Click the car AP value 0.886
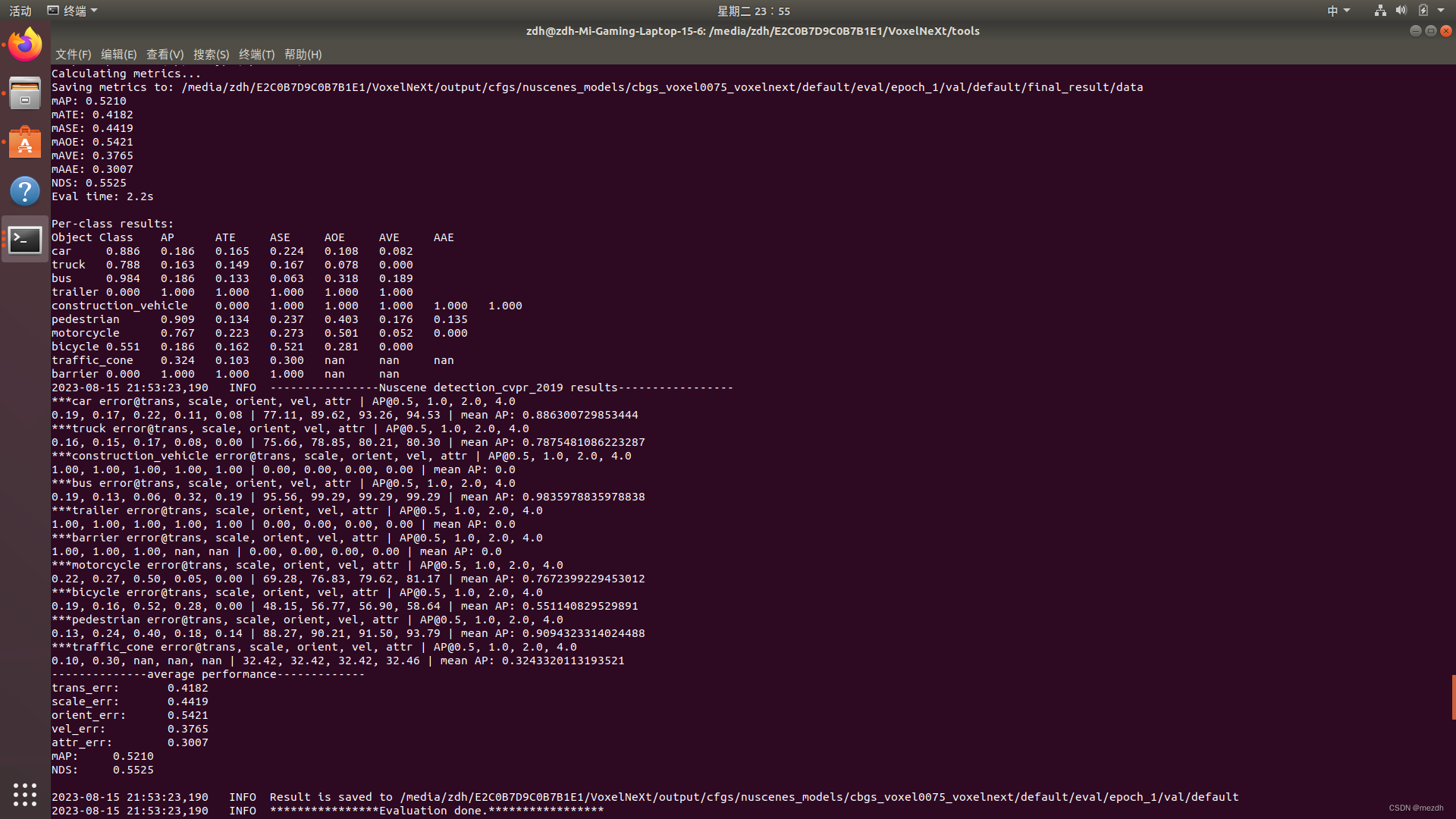The image size is (1456, 819). click(123, 251)
